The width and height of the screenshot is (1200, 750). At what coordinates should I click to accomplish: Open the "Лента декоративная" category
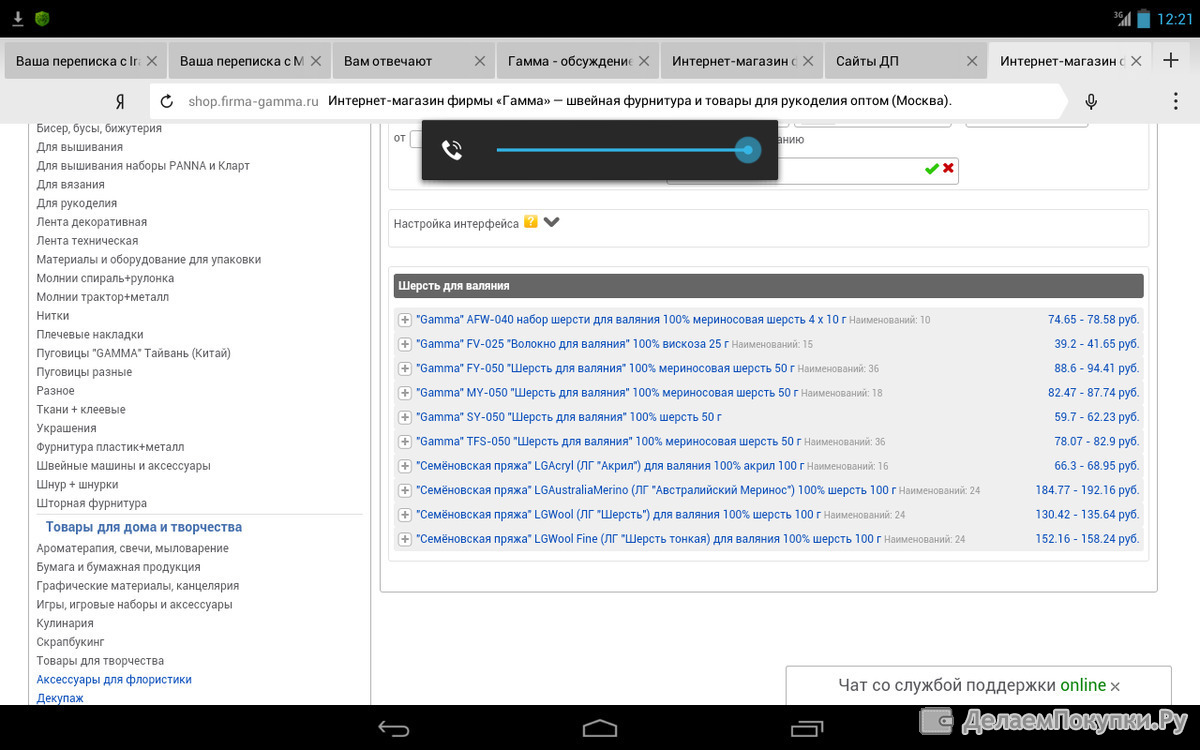coord(92,222)
